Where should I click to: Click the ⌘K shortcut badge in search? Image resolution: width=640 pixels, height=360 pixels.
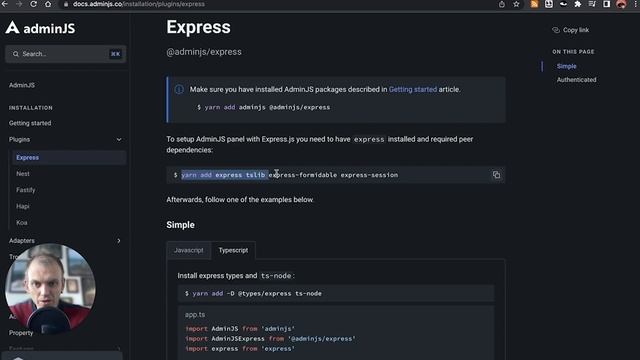[x=116, y=54]
